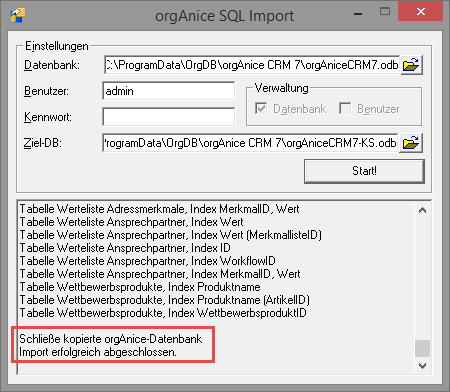Click the orgAnice SQL Import title bar icon
The width and height of the screenshot is (450, 392).
(x=17, y=15)
